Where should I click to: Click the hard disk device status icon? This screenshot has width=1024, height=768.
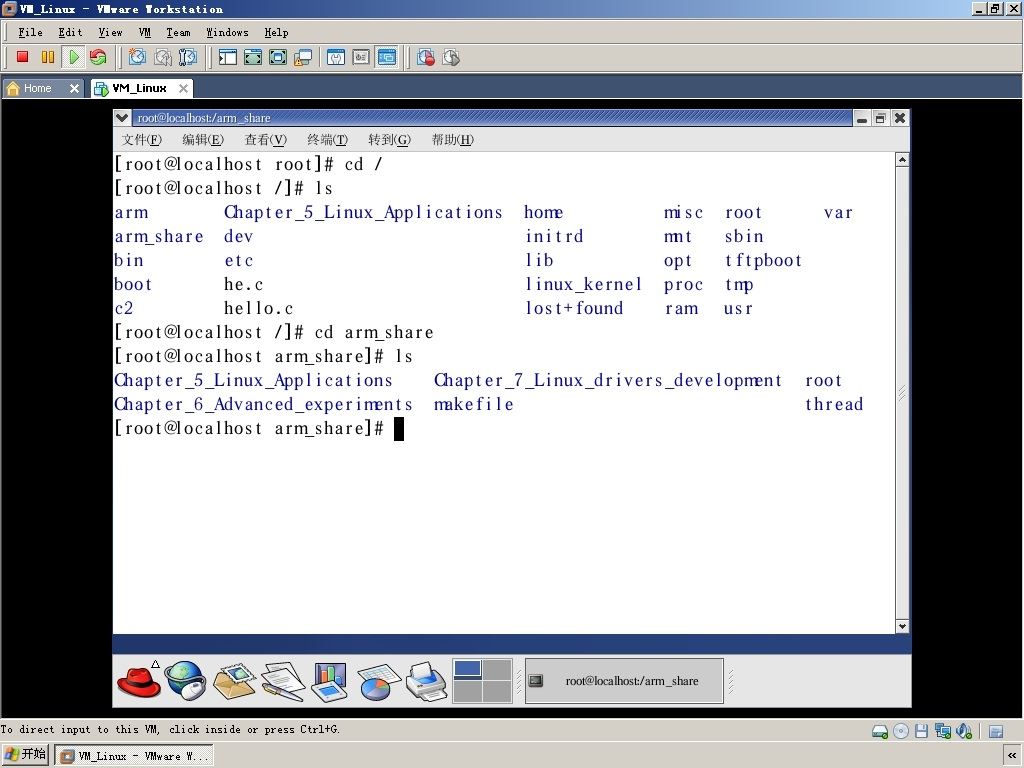[880, 731]
